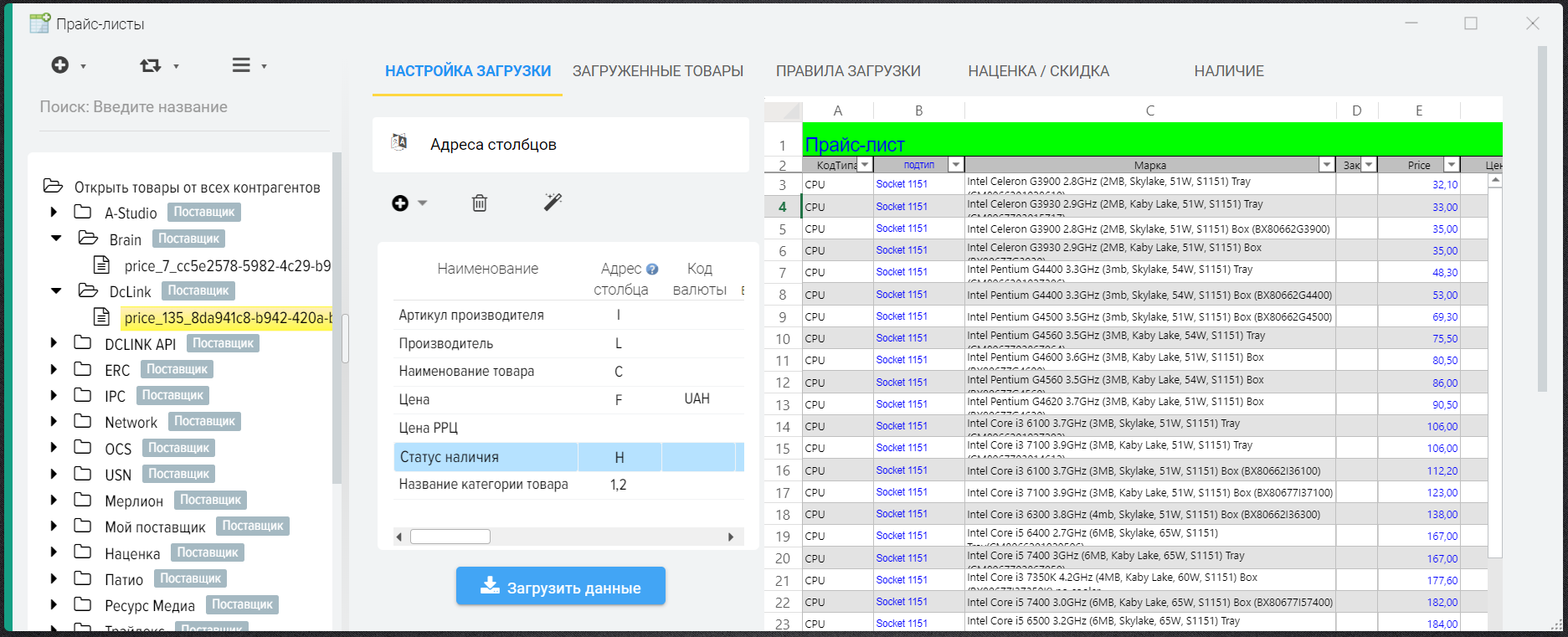Click the trash delete icon for column addresses
The image size is (1568, 637).
tap(480, 203)
